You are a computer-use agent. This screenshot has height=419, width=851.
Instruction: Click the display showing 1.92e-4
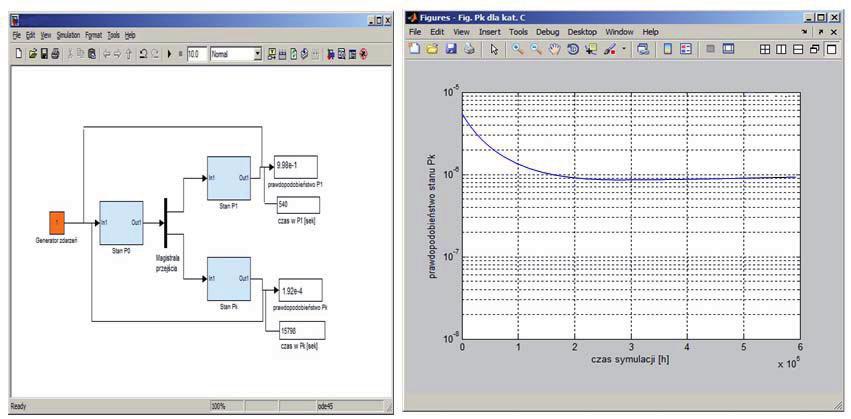point(300,290)
